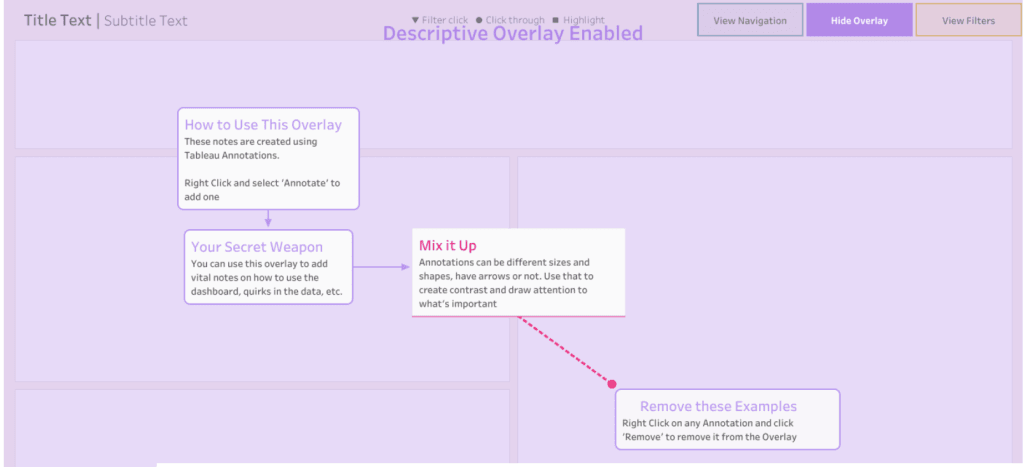The height and width of the screenshot is (467, 1024).
Task: Click the pink dashed connector line
Action: click(x=565, y=350)
